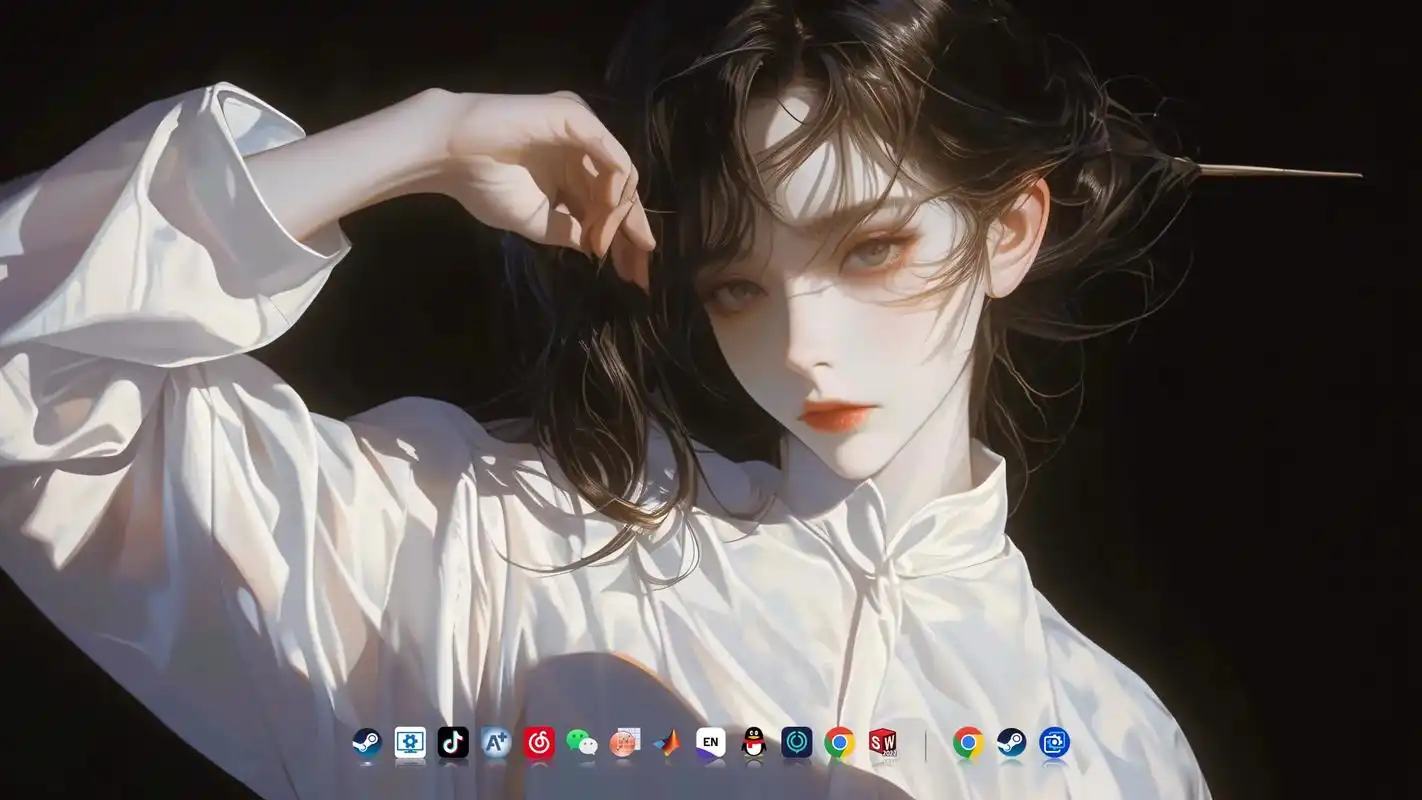Image resolution: width=1422 pixels, height=800 pixels.
Task: Open WeChat messenger
Action: 582,743
